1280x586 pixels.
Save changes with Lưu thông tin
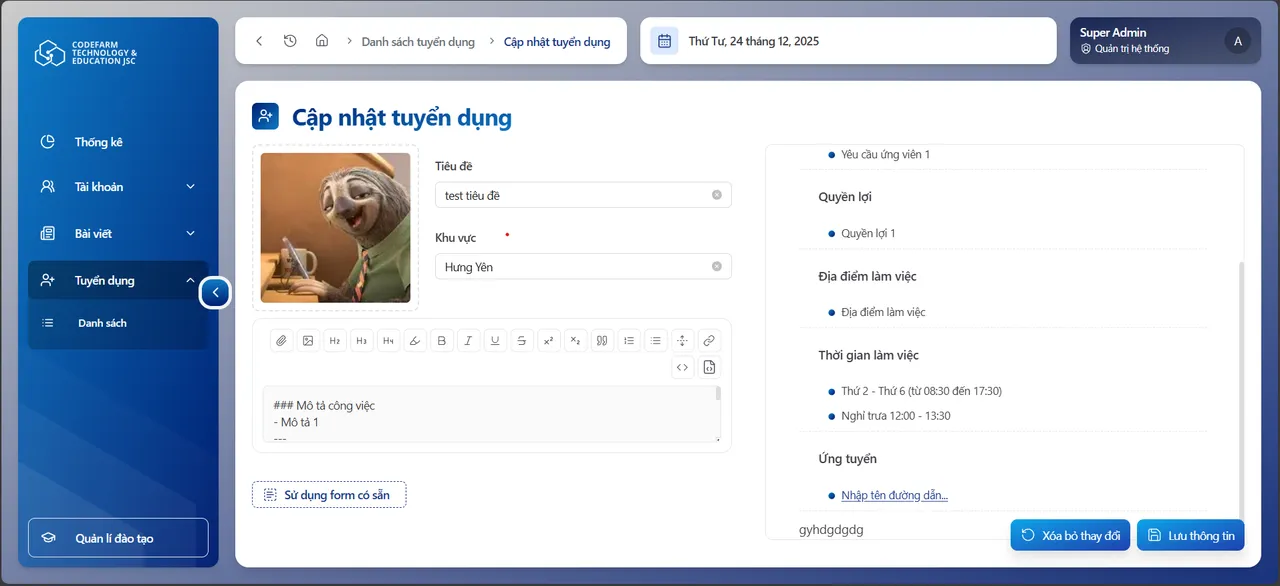click(x=1190, y=535)
